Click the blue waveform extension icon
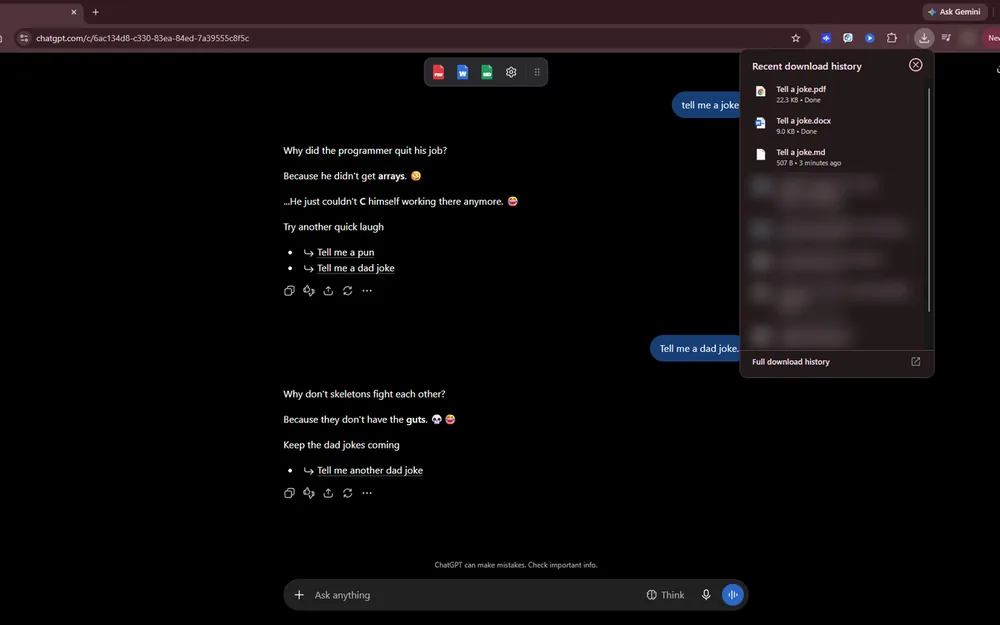The height and width of the screenshot is (625, 1000). [x=826, y=38]
